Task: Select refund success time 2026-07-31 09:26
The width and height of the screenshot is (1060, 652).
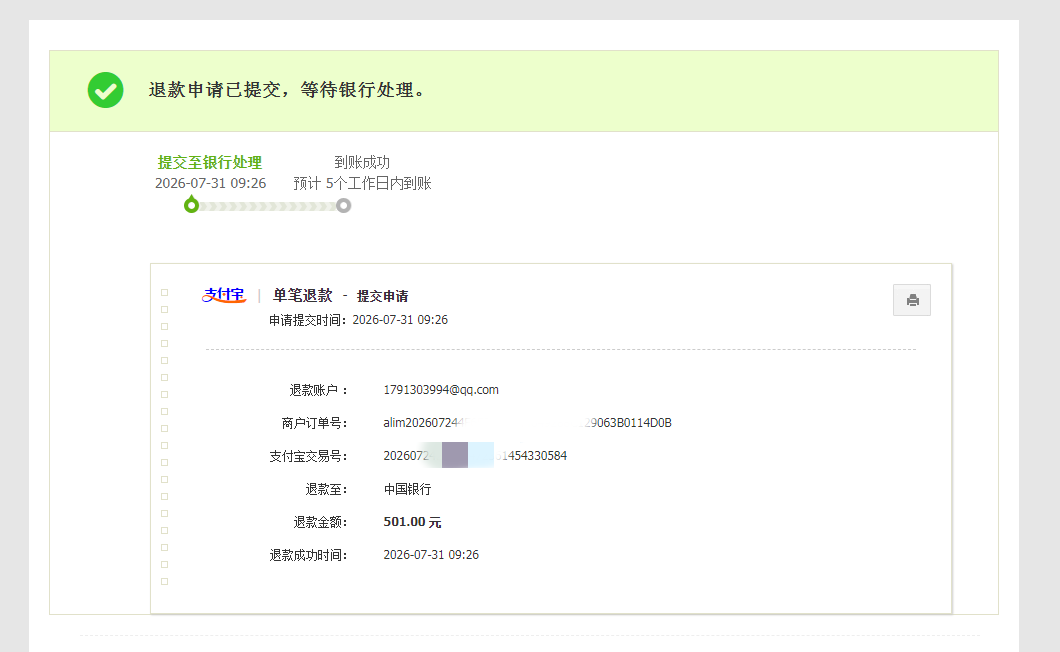Action: (431, 555)
